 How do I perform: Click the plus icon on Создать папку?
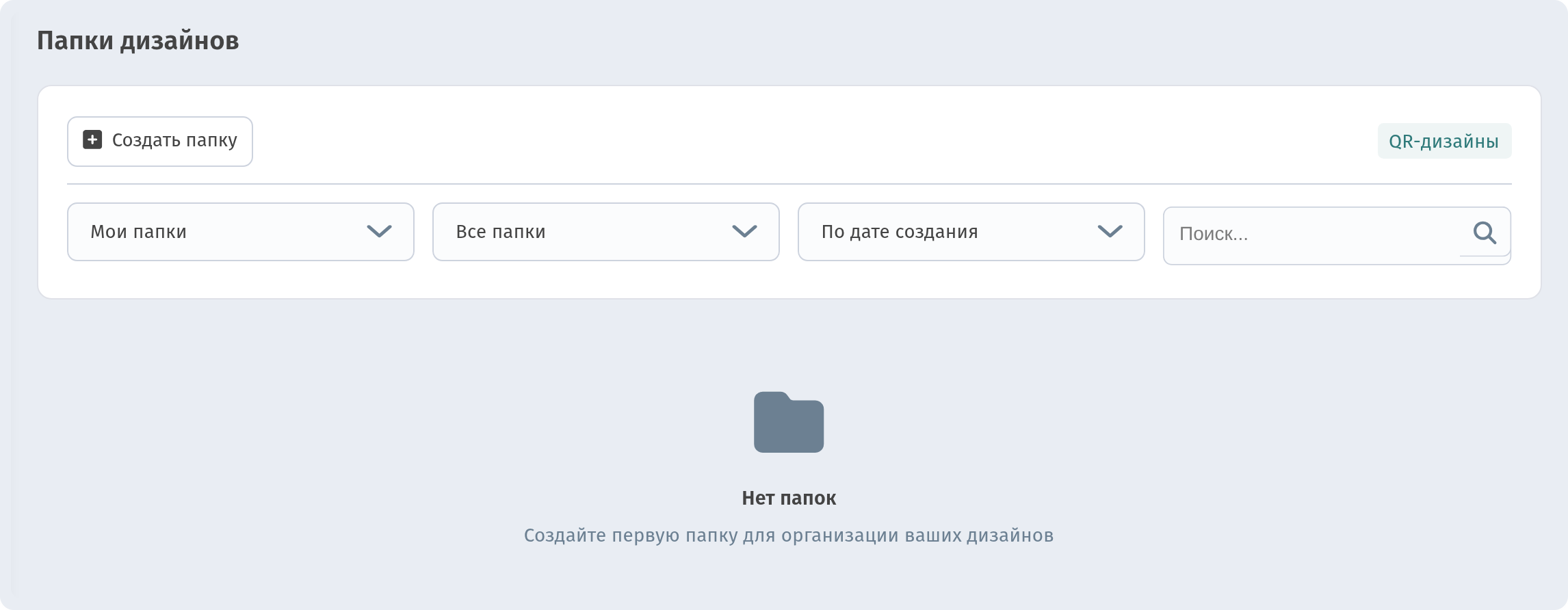[x=92, y=140]
